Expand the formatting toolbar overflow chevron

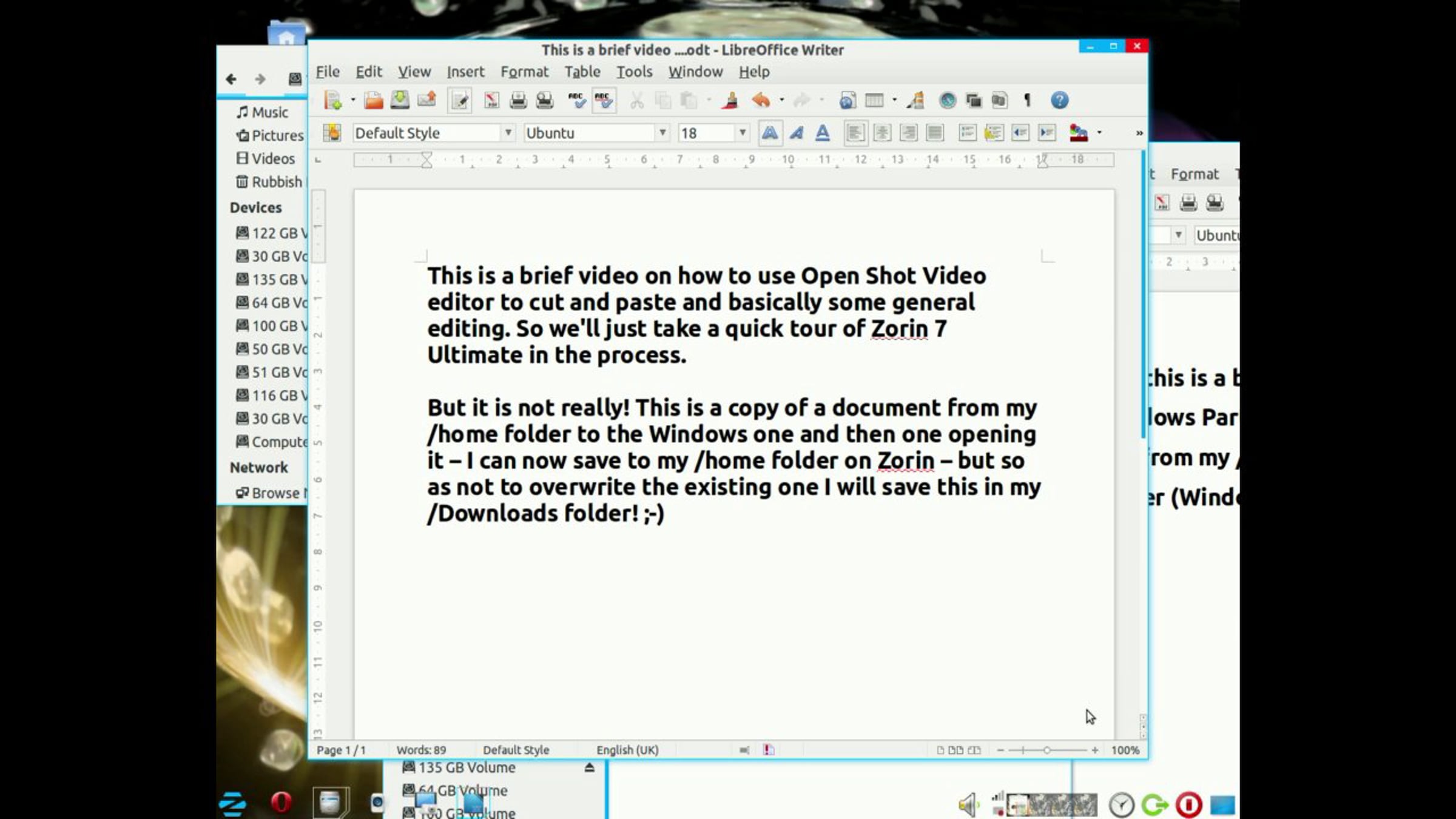(x=1139, y=133)
